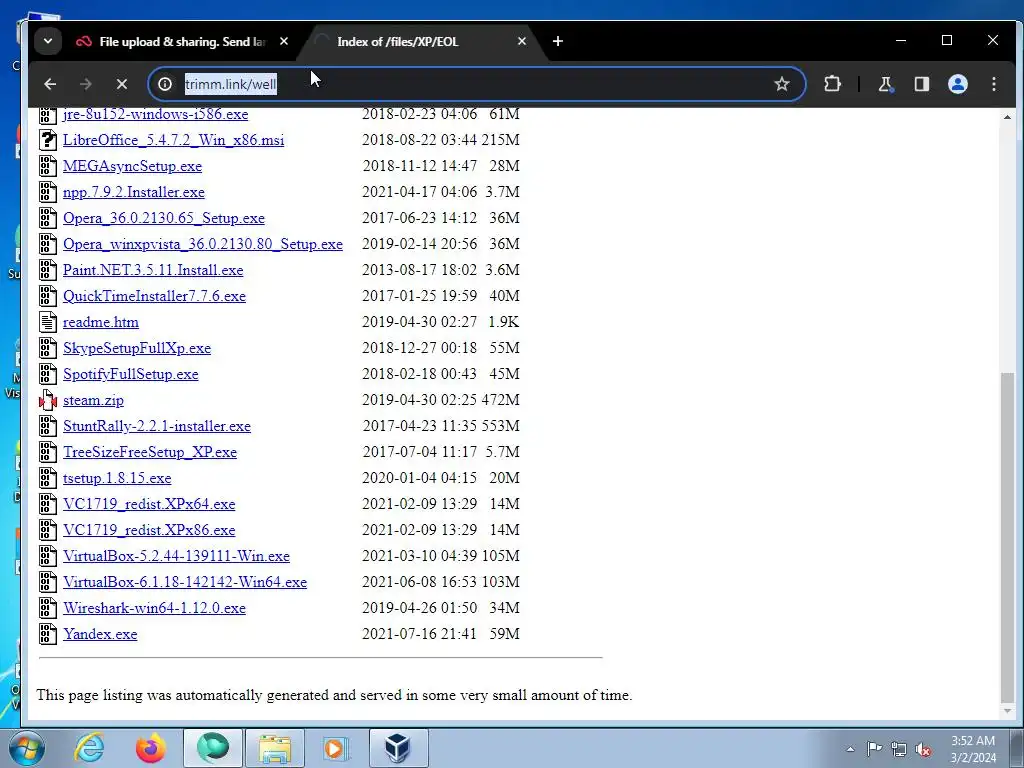Click the scrollbar up arrow
This screenshot has width=1024, height=768.
[x=1008, y=117]
